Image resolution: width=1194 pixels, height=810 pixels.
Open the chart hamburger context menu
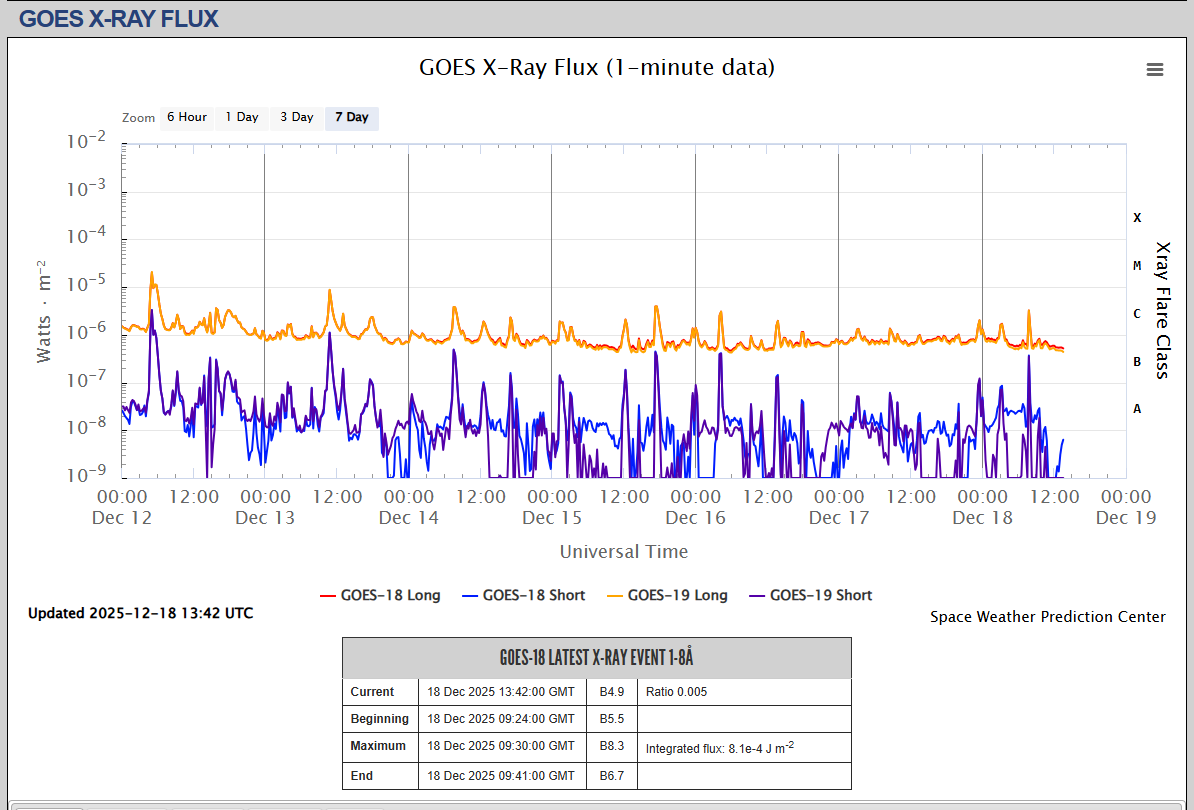coord(1155,69)
